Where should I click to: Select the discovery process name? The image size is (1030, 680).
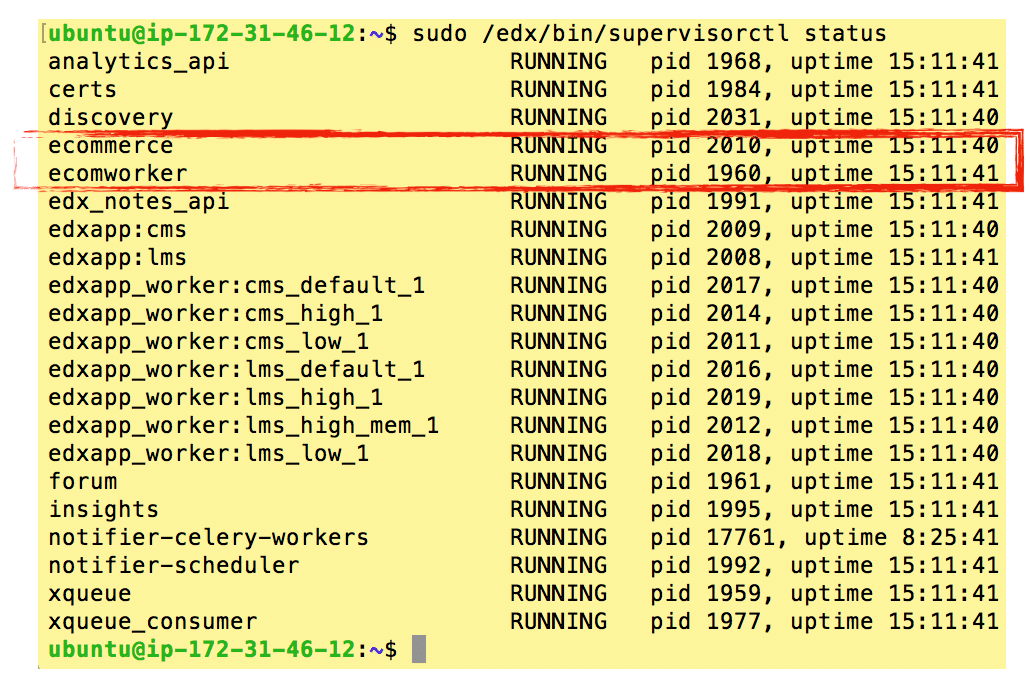tap(110, 118)
